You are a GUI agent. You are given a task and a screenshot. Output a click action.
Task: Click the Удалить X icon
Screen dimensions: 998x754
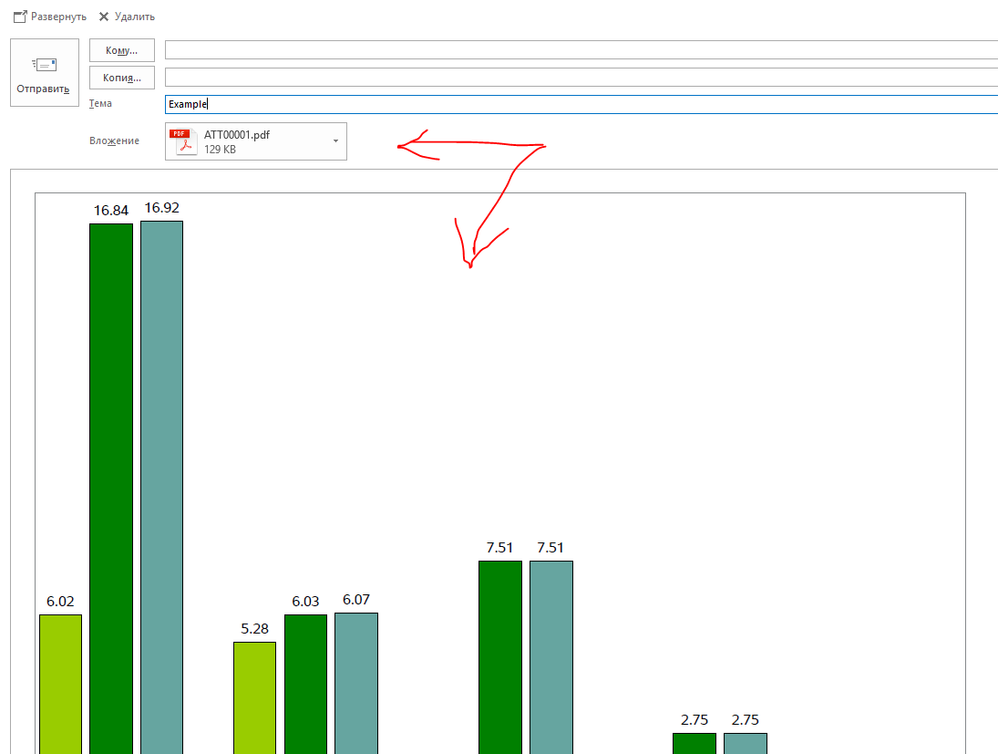coord(104,17)
